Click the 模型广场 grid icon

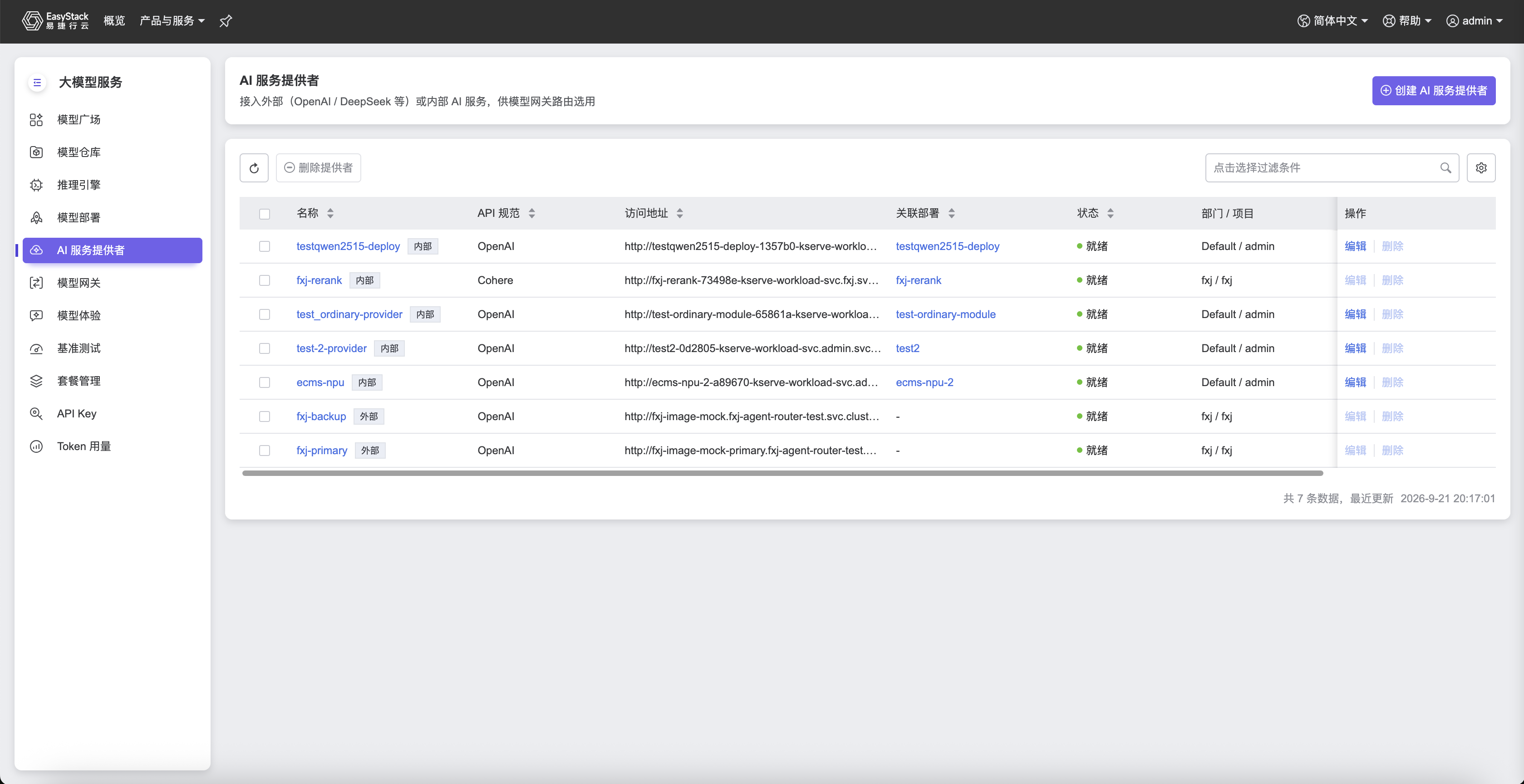[36, 119]
